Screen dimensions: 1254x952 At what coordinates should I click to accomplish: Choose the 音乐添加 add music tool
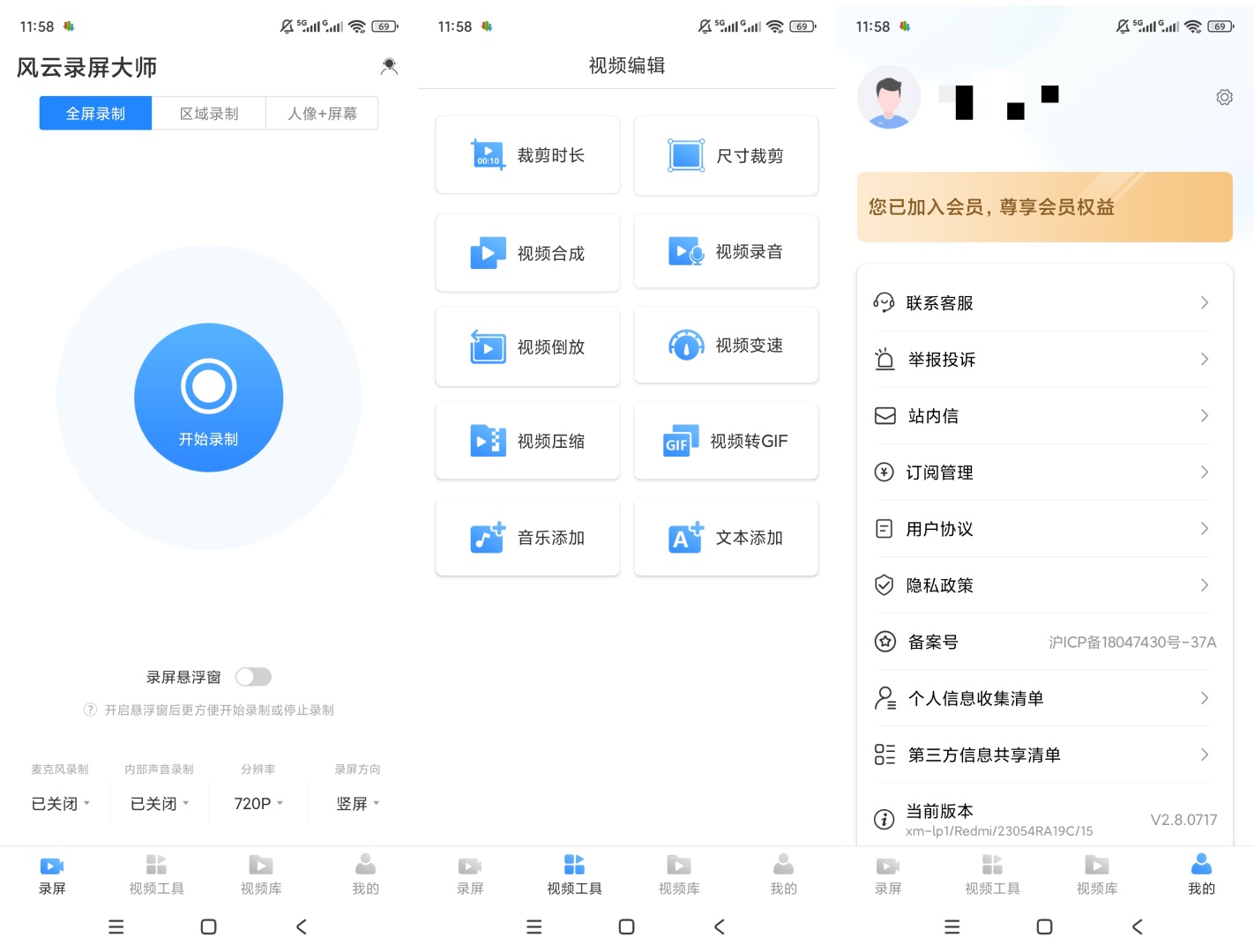click(x=527, y=537)
